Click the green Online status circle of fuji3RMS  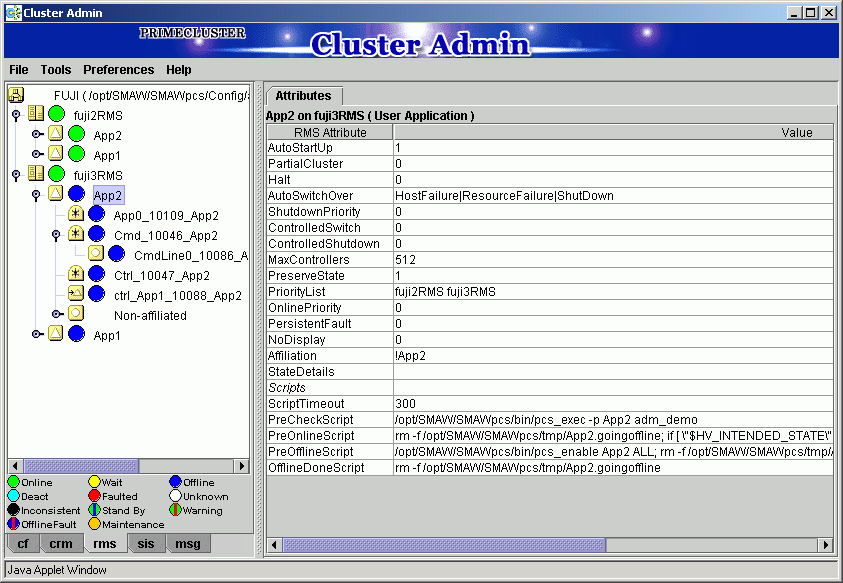(56, 174)
